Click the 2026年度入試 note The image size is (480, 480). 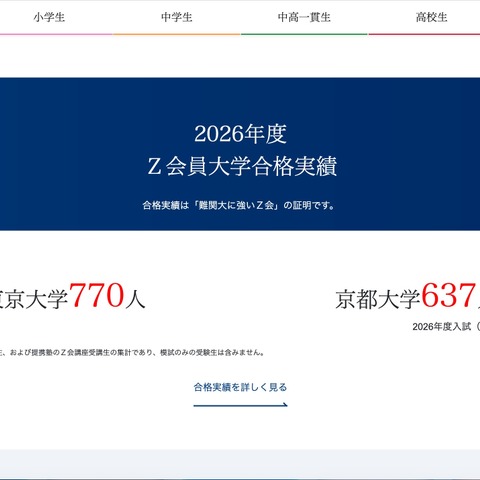click(x=446, y=326)
